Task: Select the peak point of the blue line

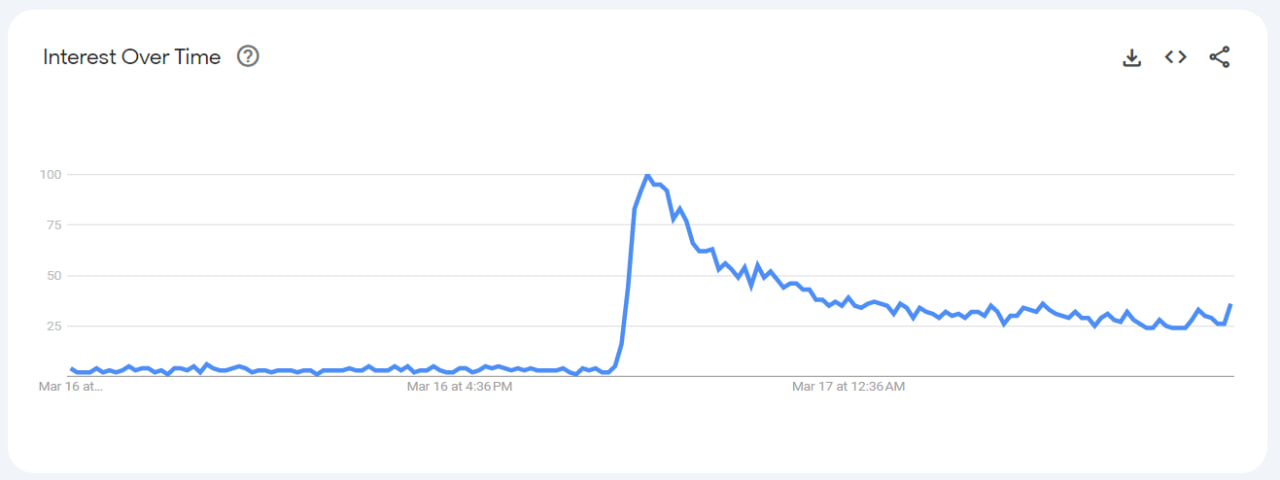Action: click(647, 175)
